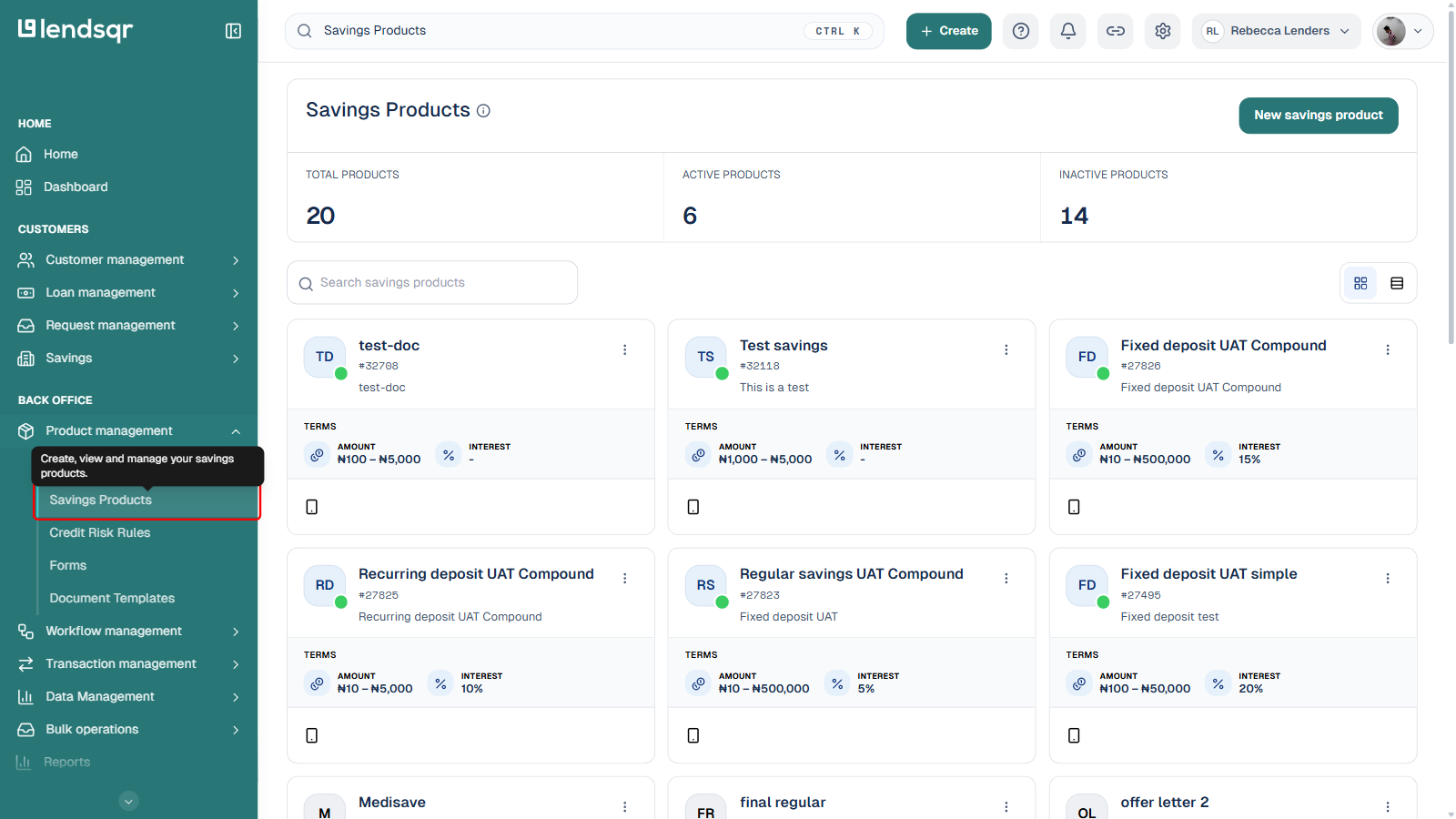Click New savings product button
The height and width of the screenshot is (819, 1456).
(x=1319, y=116)
